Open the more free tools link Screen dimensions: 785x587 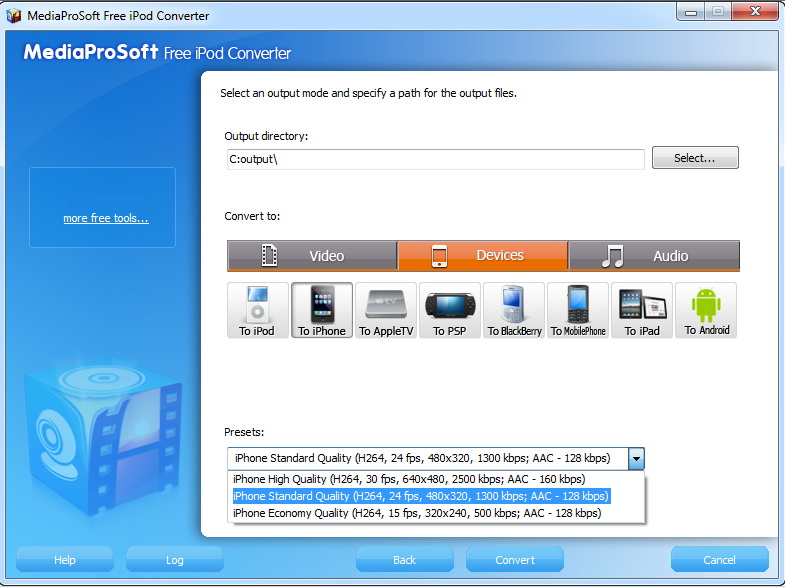click(x=106, y=218)
